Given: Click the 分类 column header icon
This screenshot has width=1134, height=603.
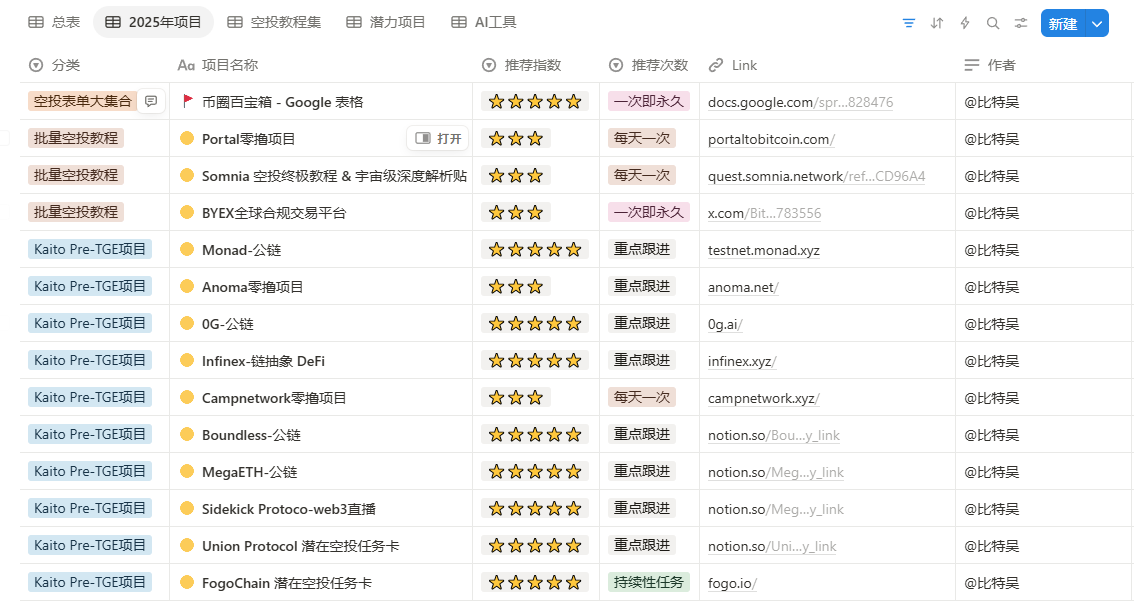Looking at the screenshot, I should tap(35, 65).
